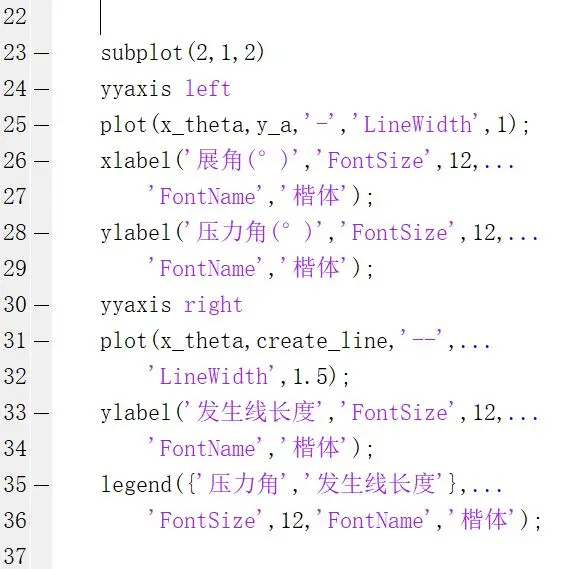Click the '展角(° )' string
This screenshot has width=581, height=569.
point(242,160)
